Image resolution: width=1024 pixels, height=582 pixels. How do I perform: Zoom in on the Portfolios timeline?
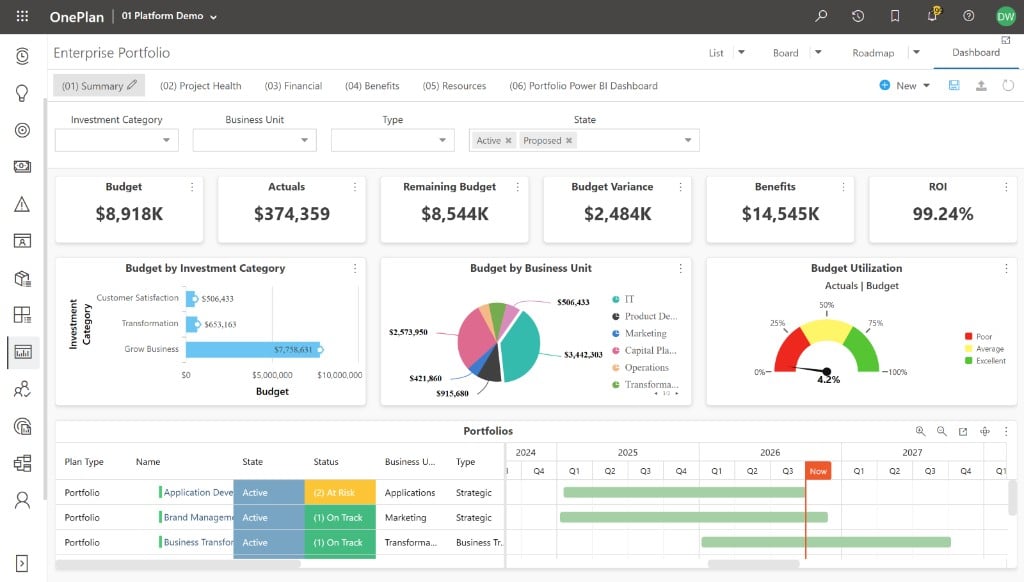920,431
